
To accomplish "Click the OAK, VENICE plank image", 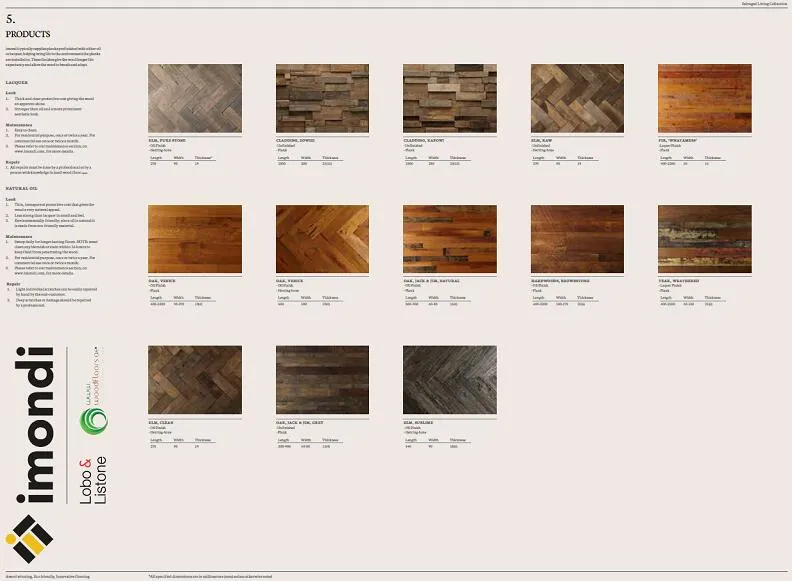I will point(195,239).
